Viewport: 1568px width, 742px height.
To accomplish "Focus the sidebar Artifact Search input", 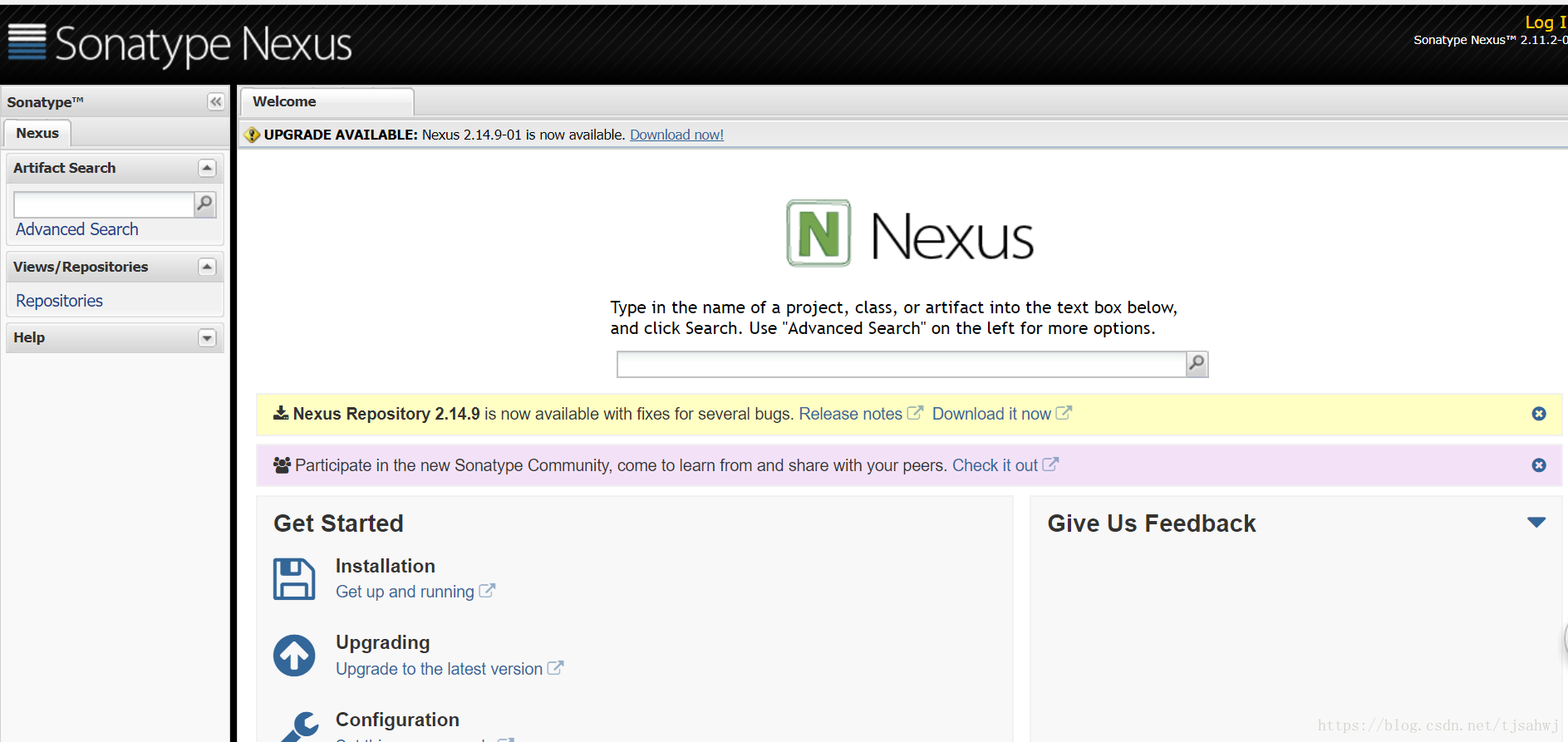I will tap(104, 204).
